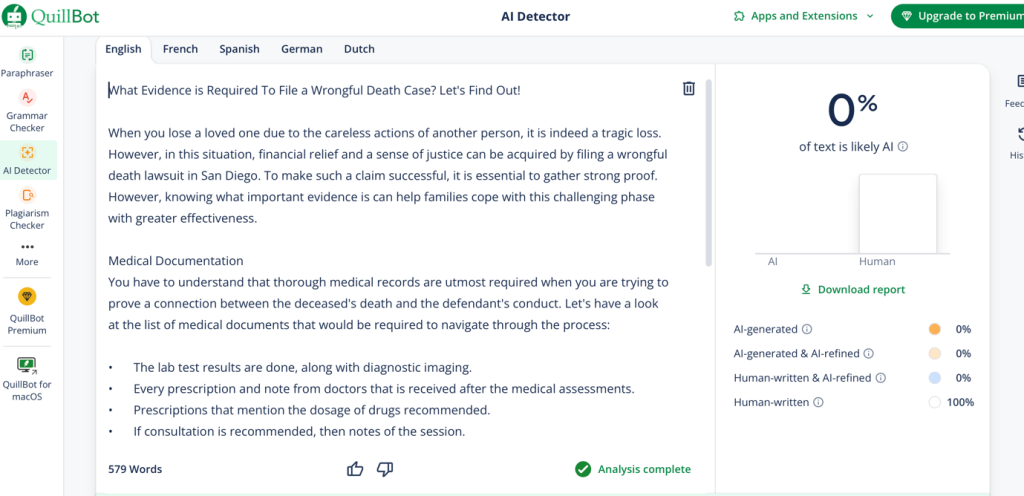Click the Upgrade to Premium button
The image size is (1024, 496).
click(958, 16)
